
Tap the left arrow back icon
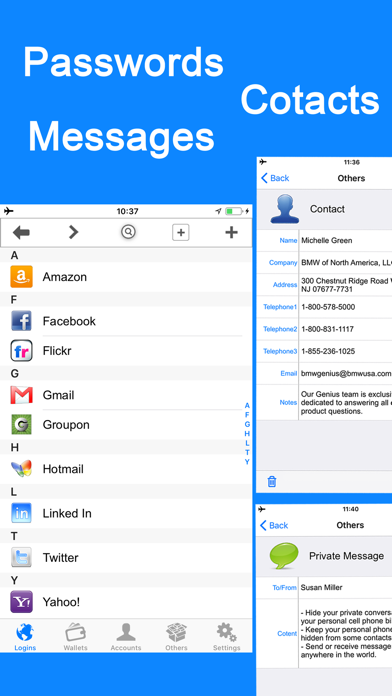coord(21,233)
